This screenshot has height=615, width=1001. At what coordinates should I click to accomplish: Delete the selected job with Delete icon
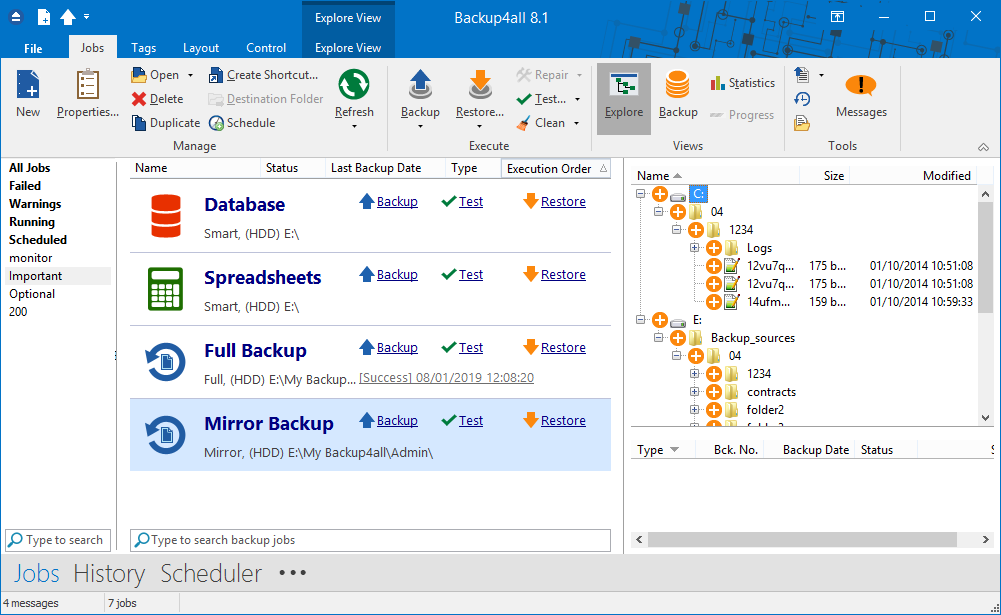[x=139, y=99]
